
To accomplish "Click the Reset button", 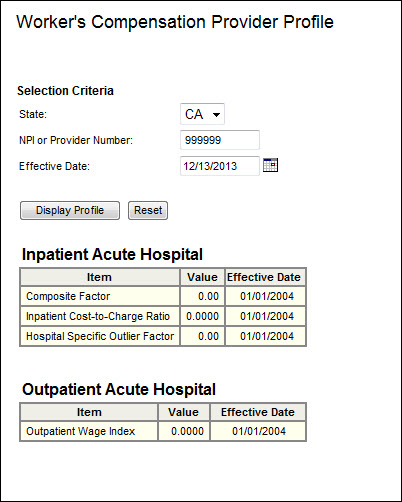I will [x=148, y=210].
